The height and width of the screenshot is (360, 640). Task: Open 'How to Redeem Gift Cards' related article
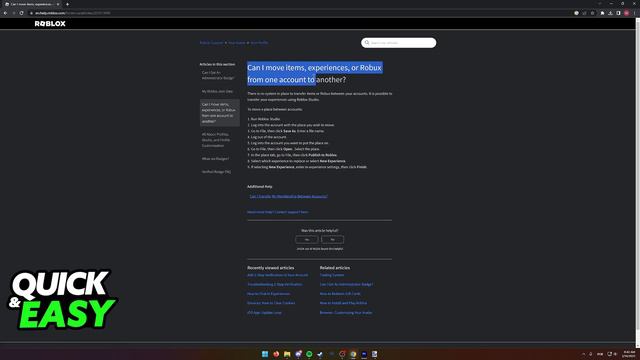pyautogui.click(x=340, y=294)
